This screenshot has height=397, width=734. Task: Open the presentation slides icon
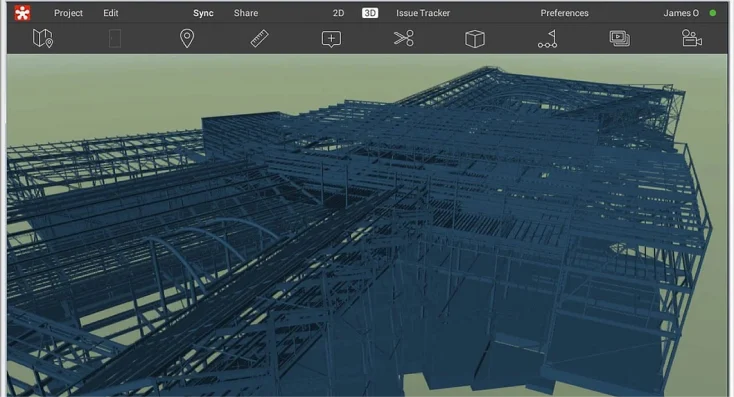tap(619, 38)
